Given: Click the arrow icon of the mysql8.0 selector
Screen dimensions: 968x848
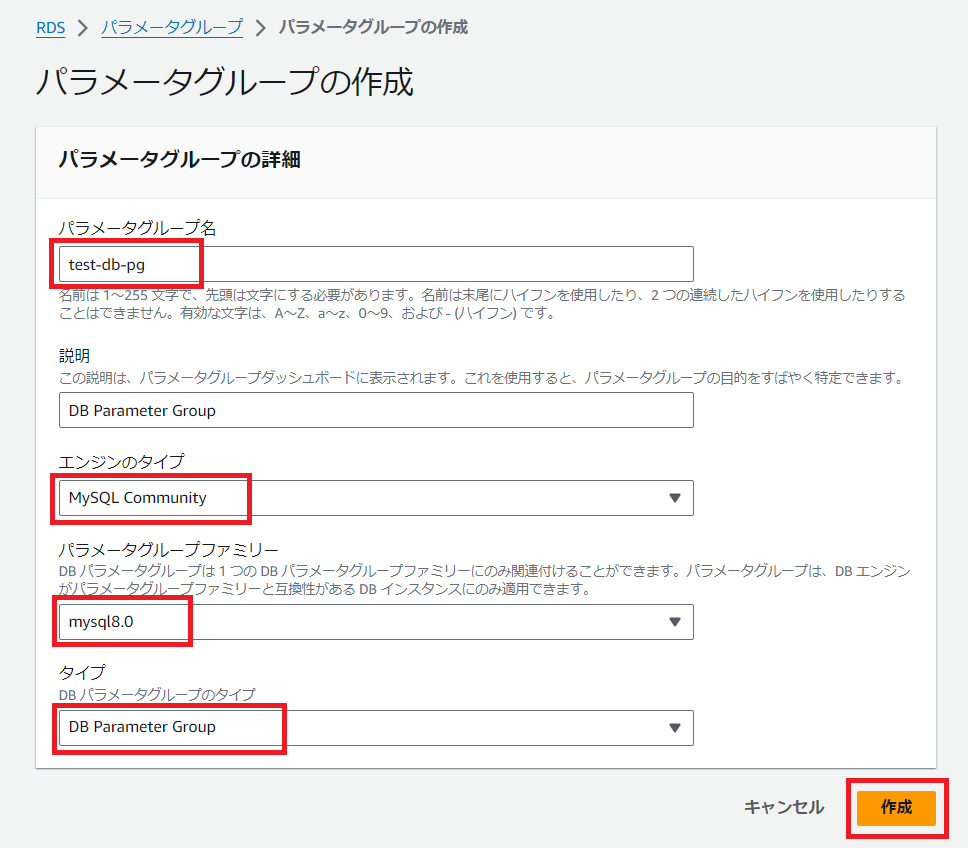Looking at the screenshot, I should 674,622.
